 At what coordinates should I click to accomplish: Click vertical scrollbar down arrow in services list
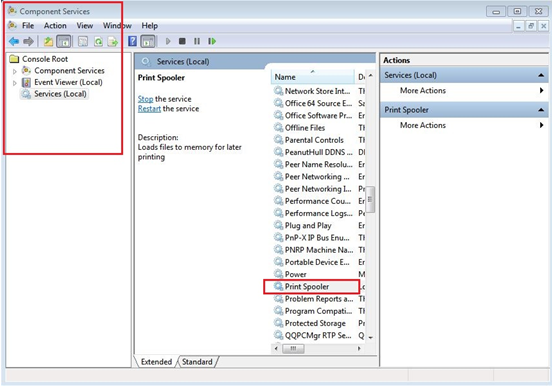(x=371, y=337)
